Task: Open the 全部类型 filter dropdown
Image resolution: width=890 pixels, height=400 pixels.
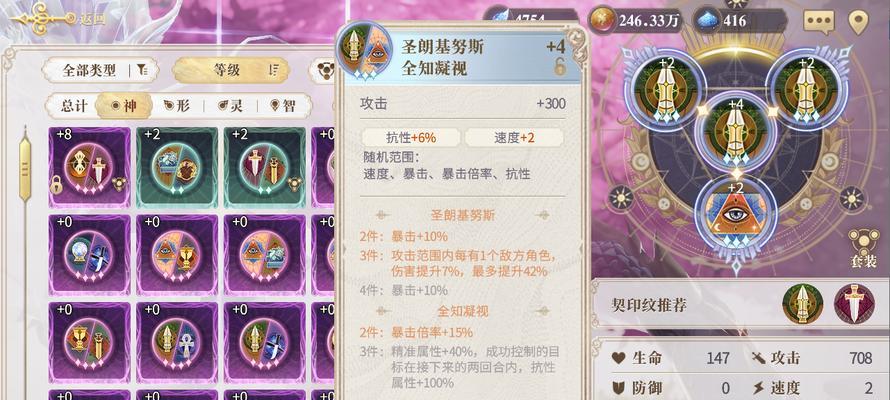Action: [x=101, y=70]
